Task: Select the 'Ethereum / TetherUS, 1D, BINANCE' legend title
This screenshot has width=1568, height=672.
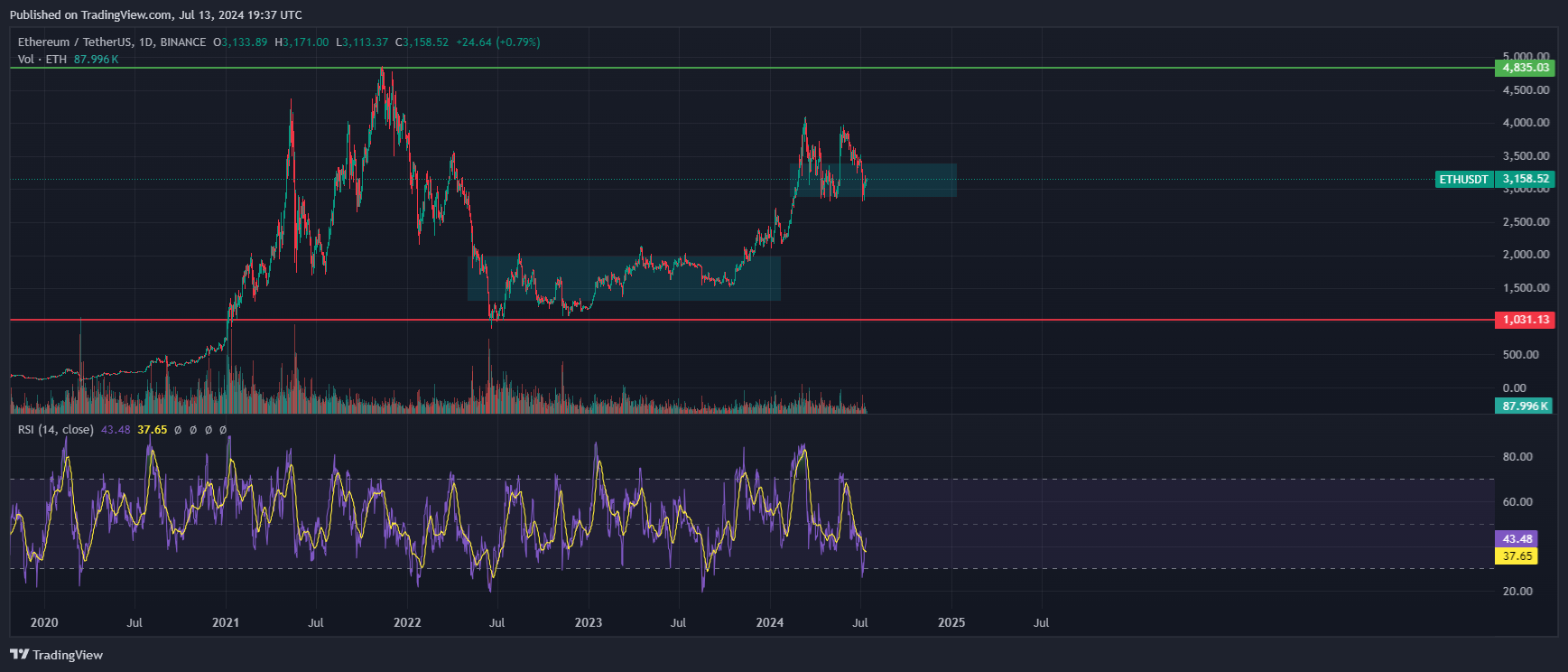Action: click(112, 42)
